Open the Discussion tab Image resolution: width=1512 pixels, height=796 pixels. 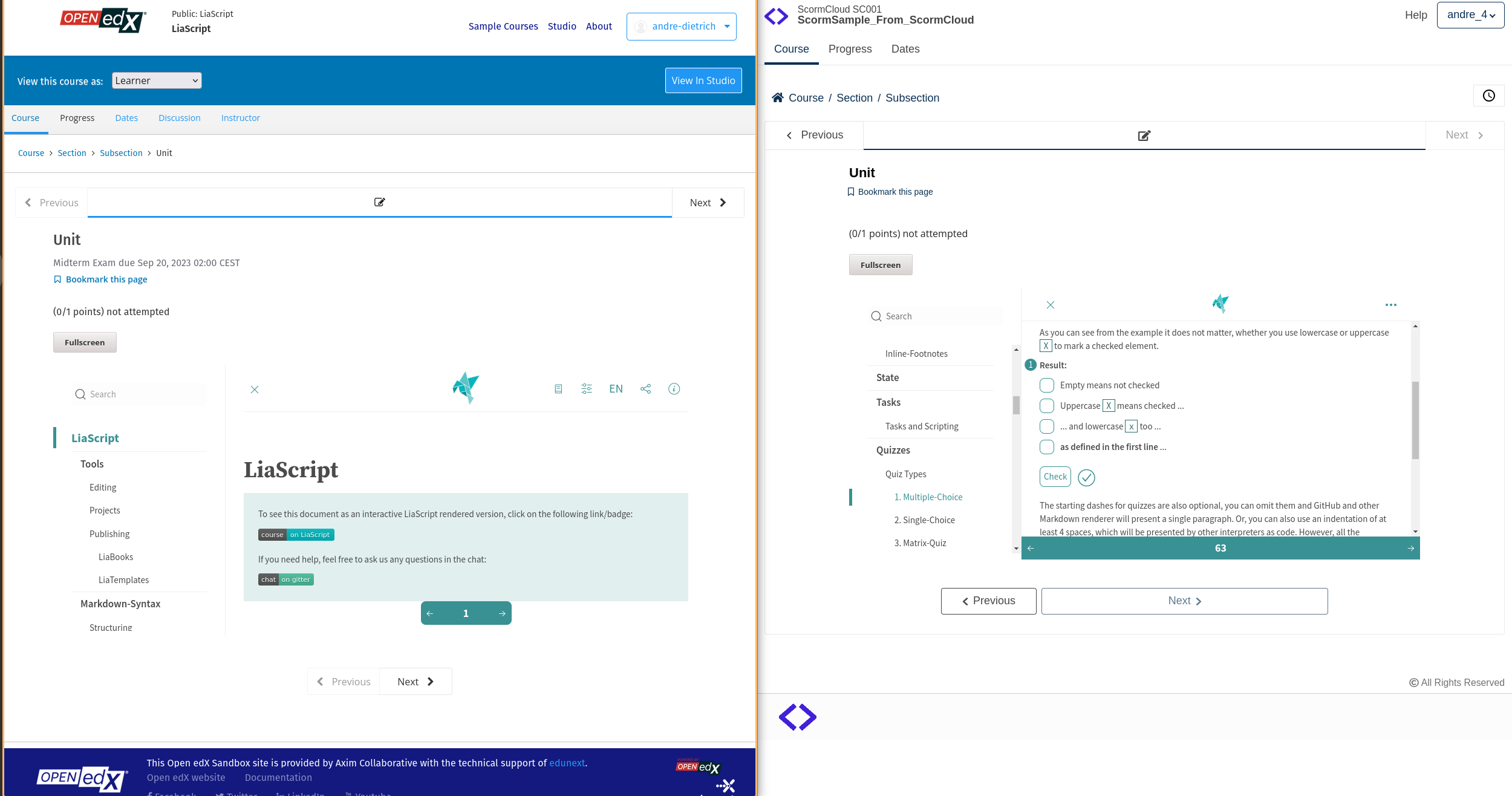coord(179,117)
